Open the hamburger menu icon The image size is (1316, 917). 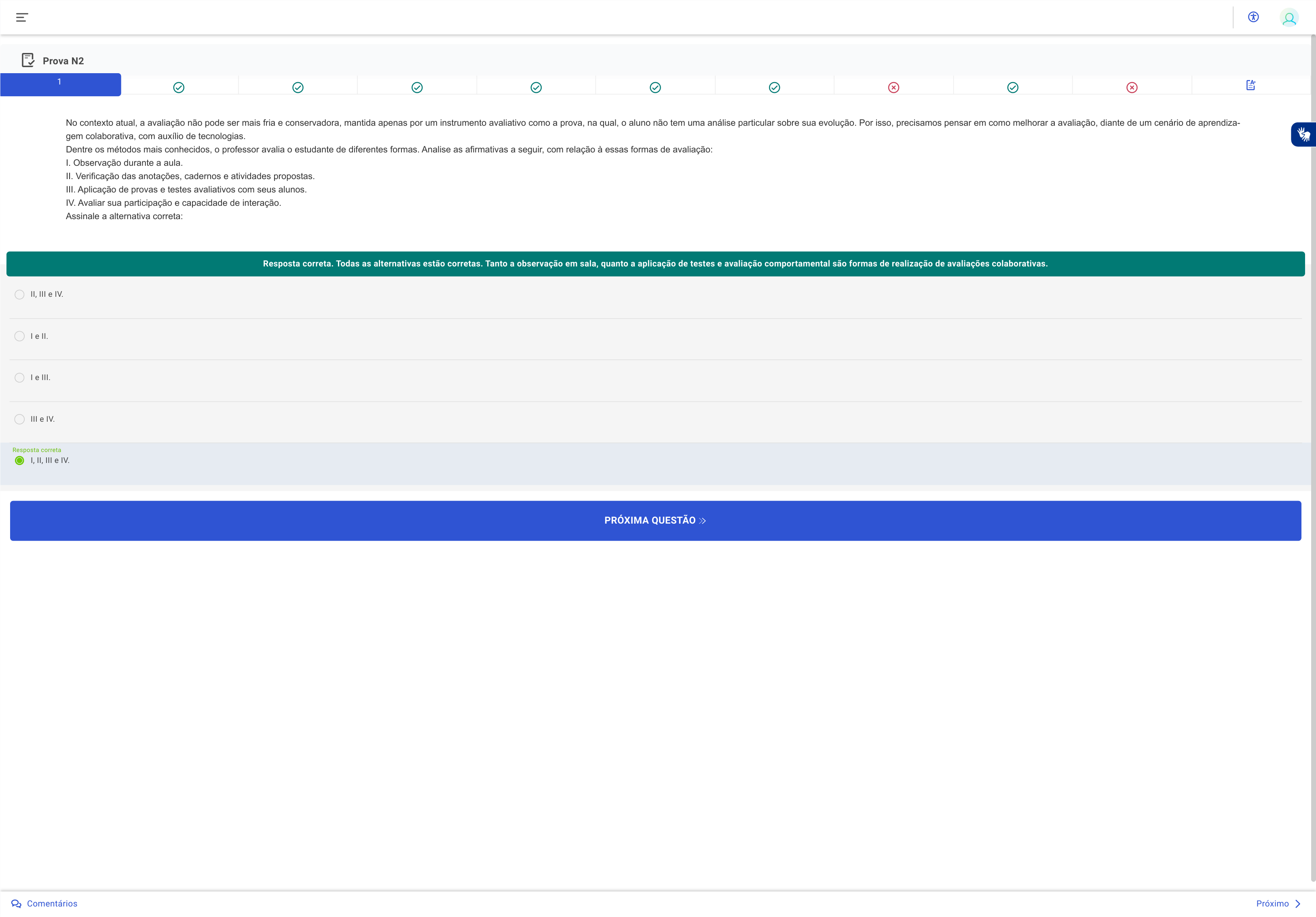22,17
